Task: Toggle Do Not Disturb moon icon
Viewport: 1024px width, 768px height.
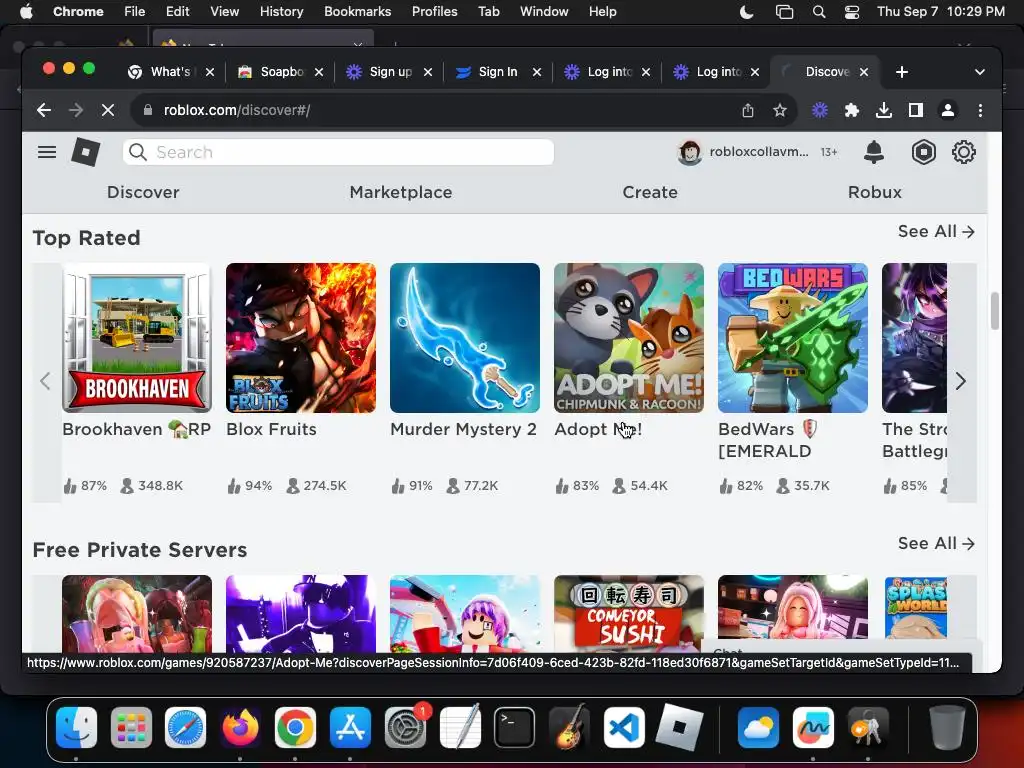Action: 746,12
